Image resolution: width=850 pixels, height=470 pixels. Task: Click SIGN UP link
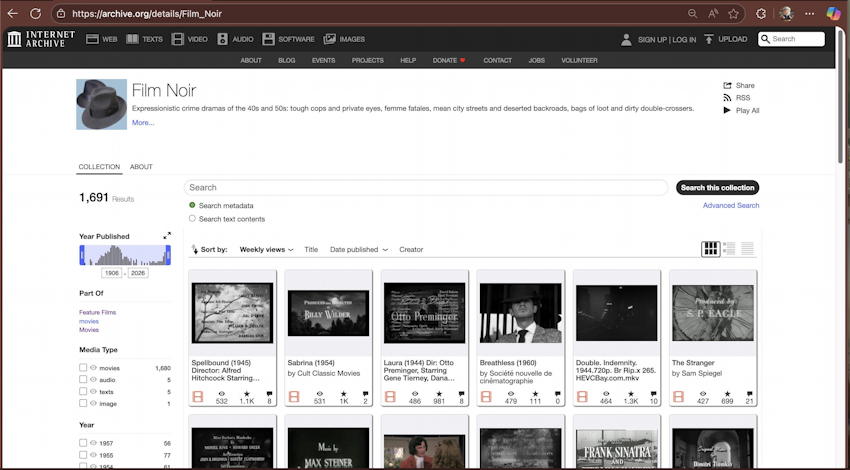click(653, 40)
